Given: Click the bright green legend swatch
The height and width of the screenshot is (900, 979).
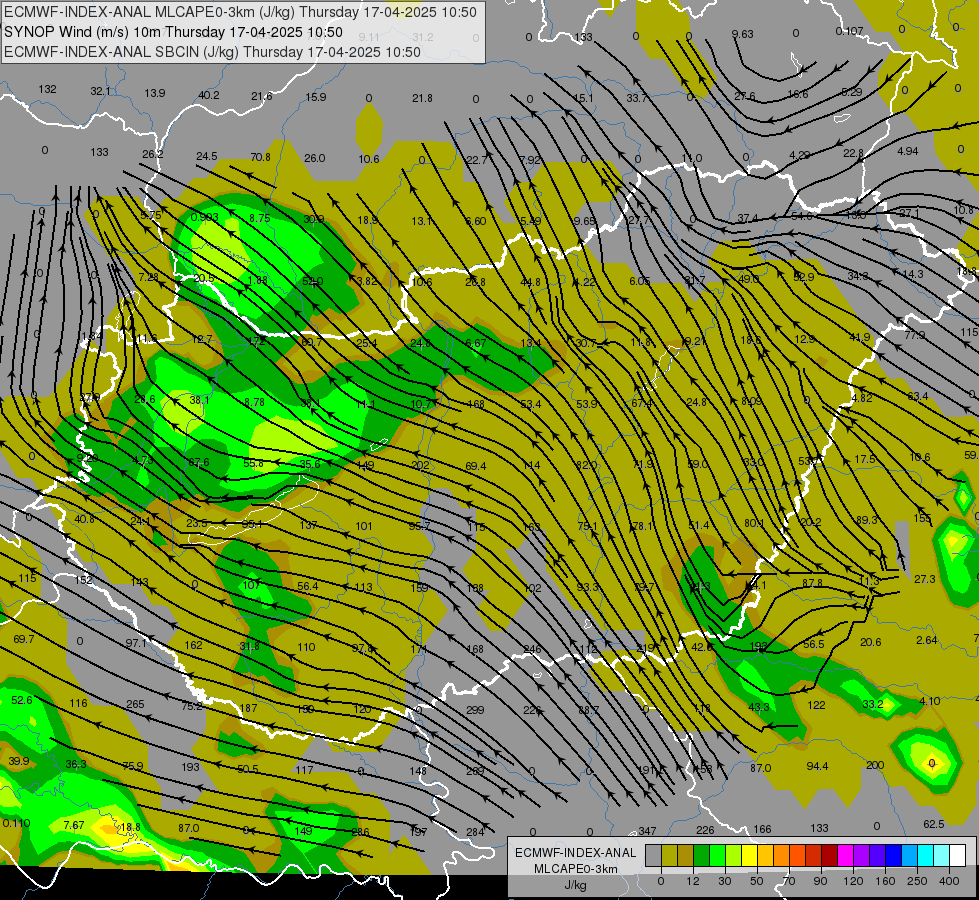Looking at the screenshot, I should point(717,855).
